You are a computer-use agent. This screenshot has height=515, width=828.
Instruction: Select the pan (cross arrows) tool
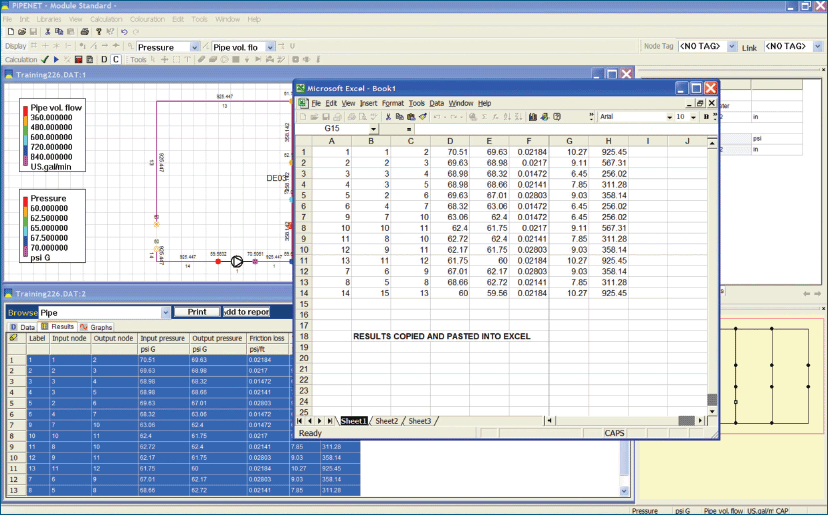point(164,60)
